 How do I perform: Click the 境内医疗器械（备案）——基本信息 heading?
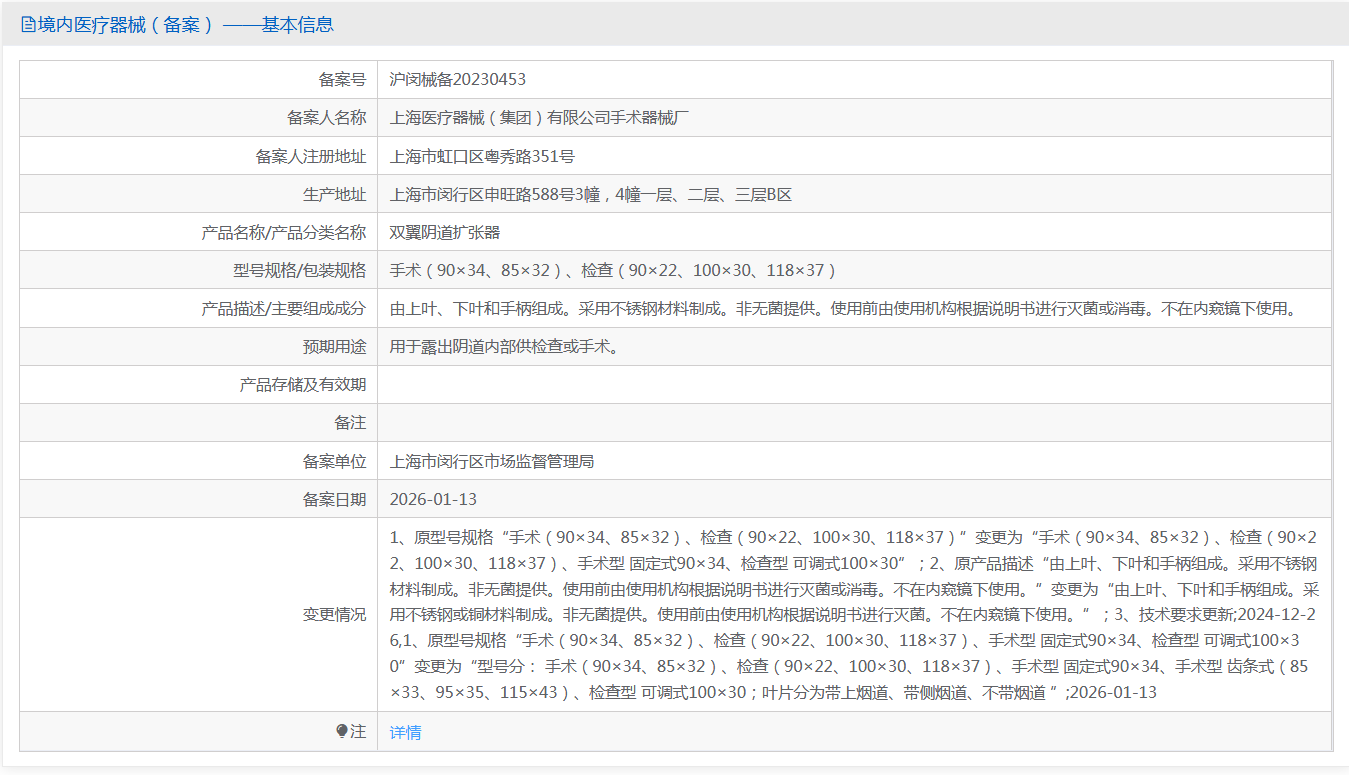coord(185,25)
